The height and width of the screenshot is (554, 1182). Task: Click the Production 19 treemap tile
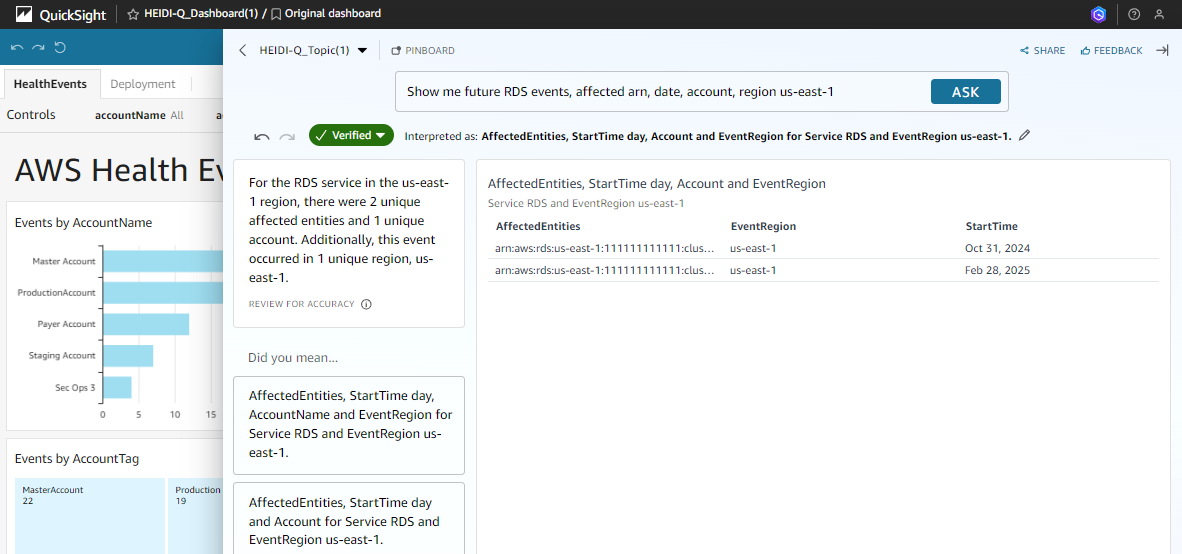coord(195,516)
